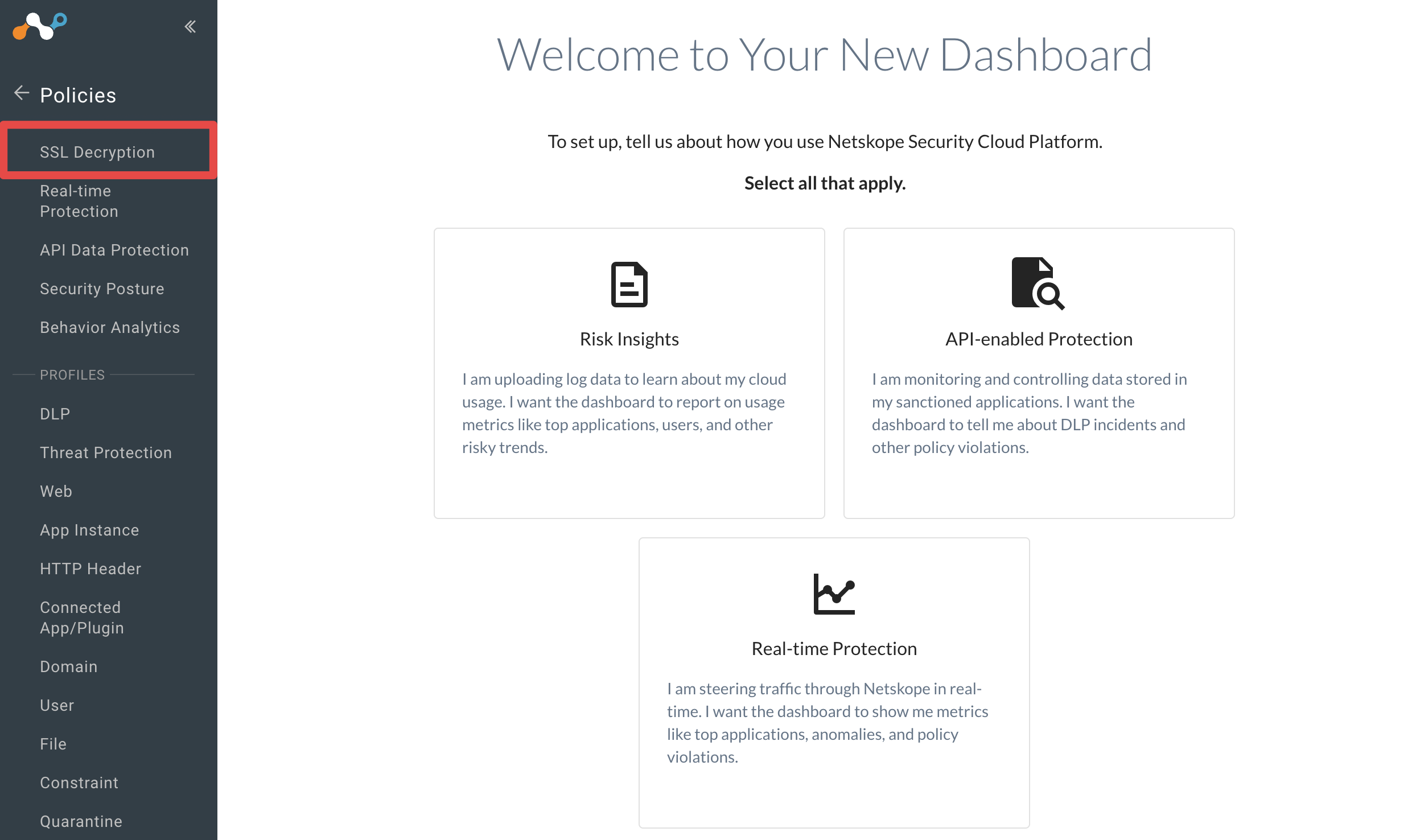The image size is (1416, 840).
Task: Click the Risk Insights document icon
Action: pyautogui.click(x=629, y=284)
